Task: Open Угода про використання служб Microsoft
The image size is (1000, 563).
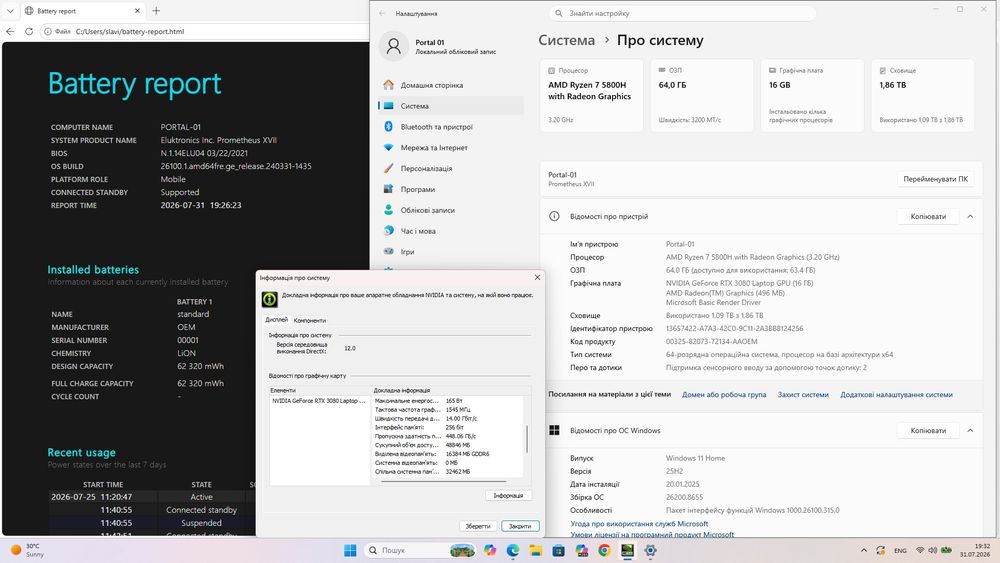Action: click(x=639, y=523)
